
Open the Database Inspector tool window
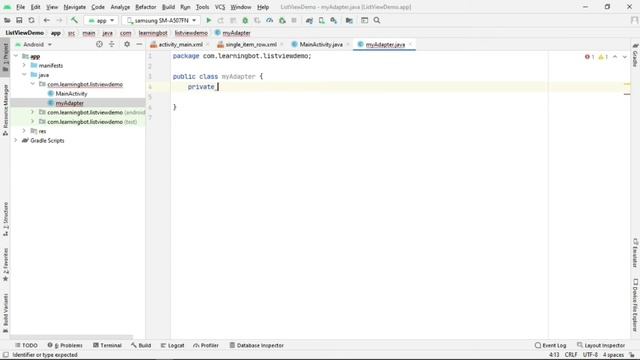[256, 345]
